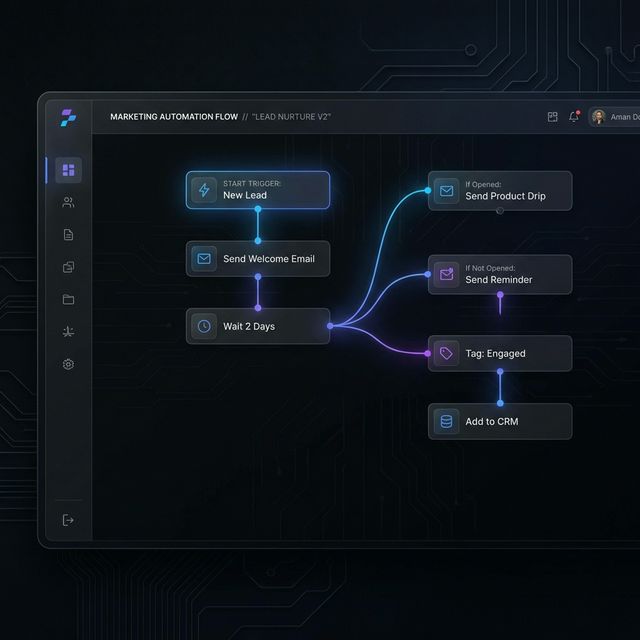Select the If Opened Send Product Drip node
This screenshot has width=640, height=640.
[500, 190]
